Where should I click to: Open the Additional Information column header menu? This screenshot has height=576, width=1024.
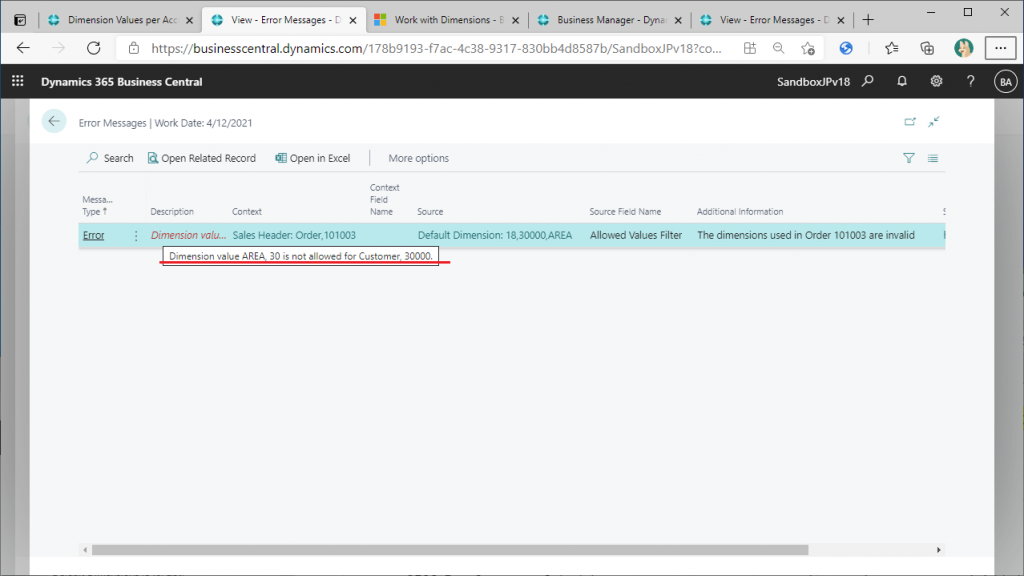pos(740,212)
